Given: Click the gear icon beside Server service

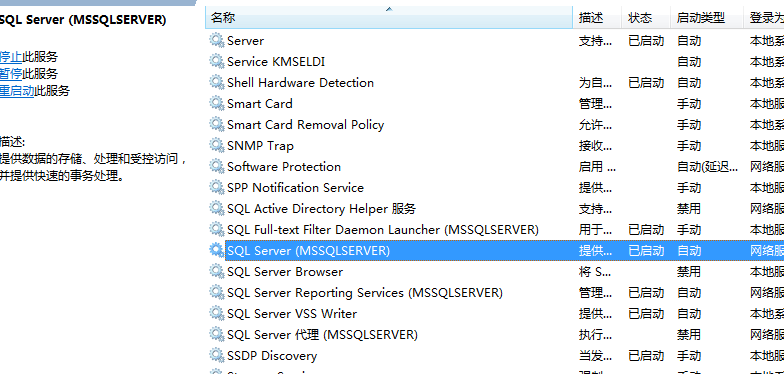Looking at the screenshot, I should click(216, 40).
